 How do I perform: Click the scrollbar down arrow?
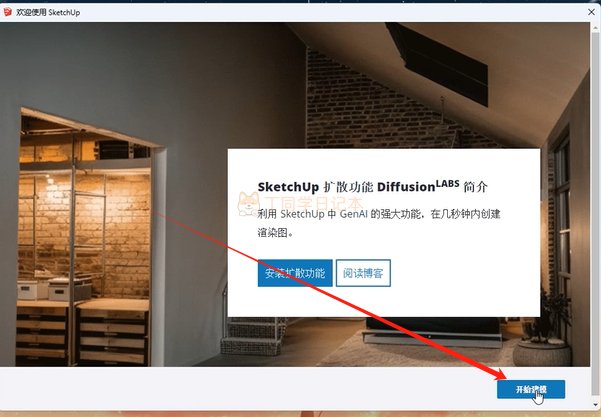click(598, 405)
